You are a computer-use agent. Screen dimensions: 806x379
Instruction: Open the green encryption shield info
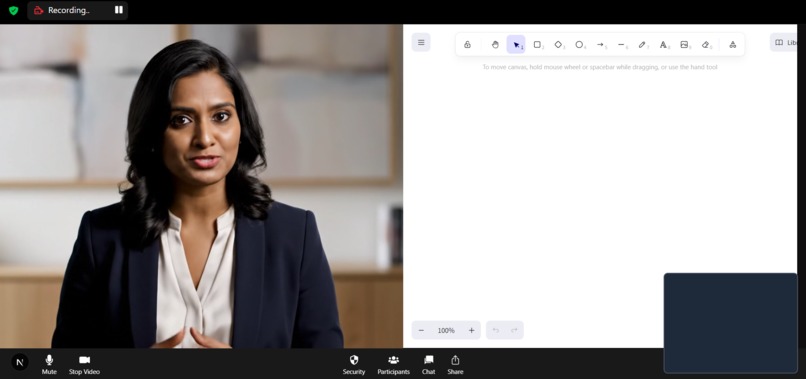(x=13, y=10)
